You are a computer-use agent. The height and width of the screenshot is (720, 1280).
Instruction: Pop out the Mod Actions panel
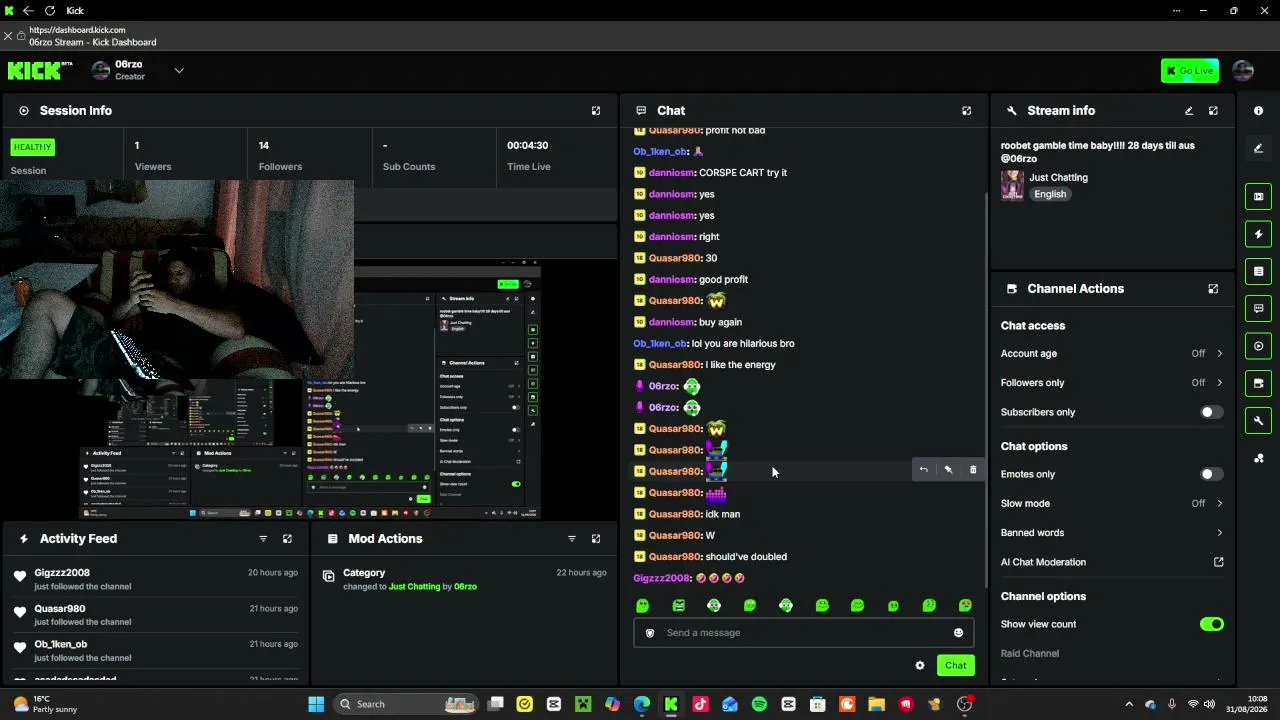tap(596, 539)
